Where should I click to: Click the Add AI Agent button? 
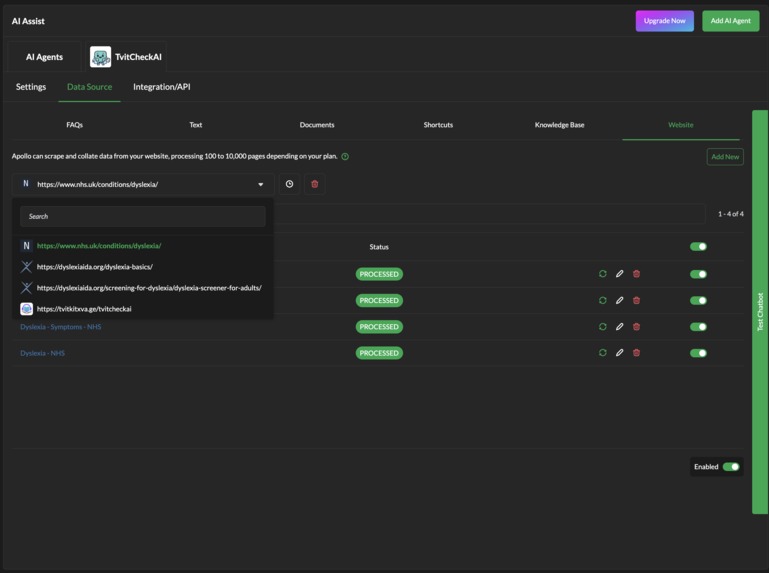pos(730,21)
